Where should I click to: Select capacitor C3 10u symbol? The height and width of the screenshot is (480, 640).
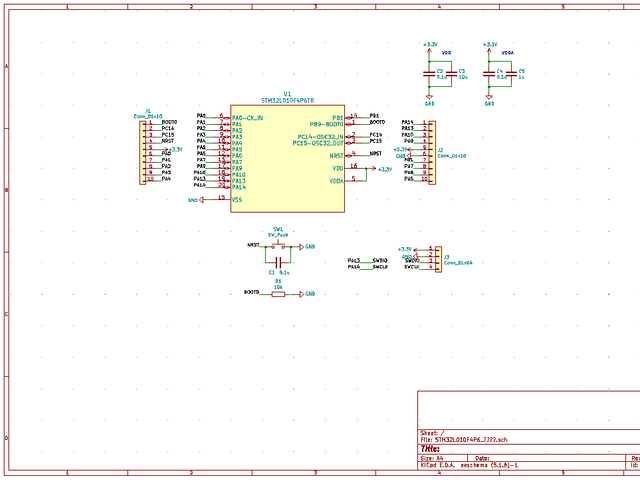[451, 74]
